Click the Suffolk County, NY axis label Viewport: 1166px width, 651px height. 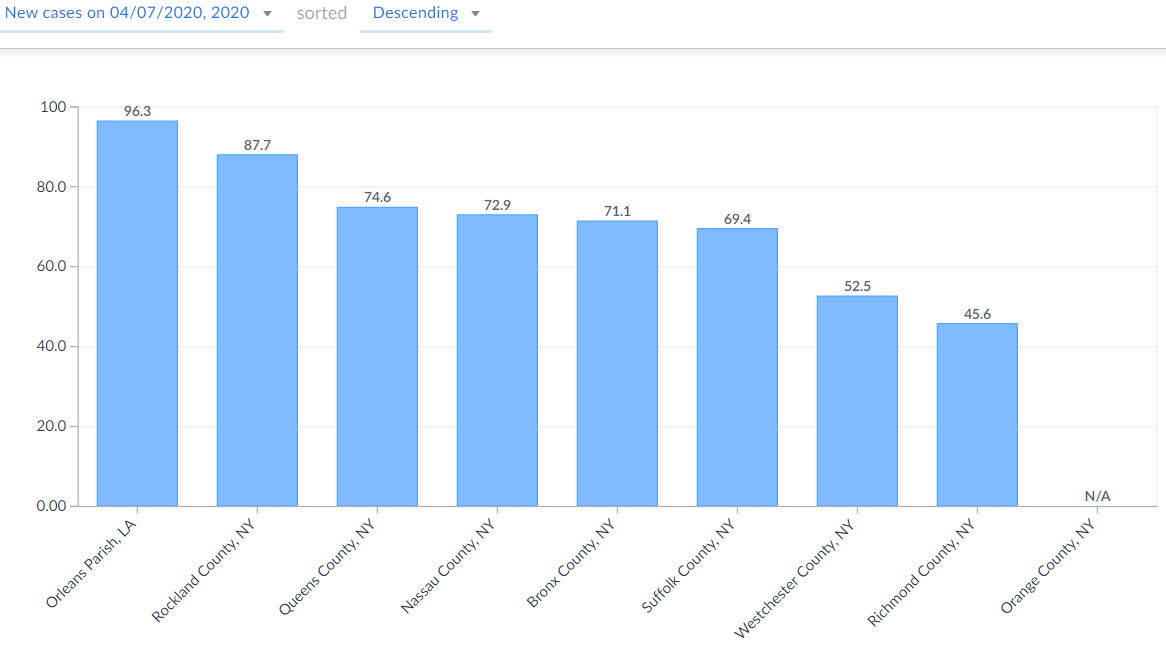pyautogui.click(x=689, y=566)
